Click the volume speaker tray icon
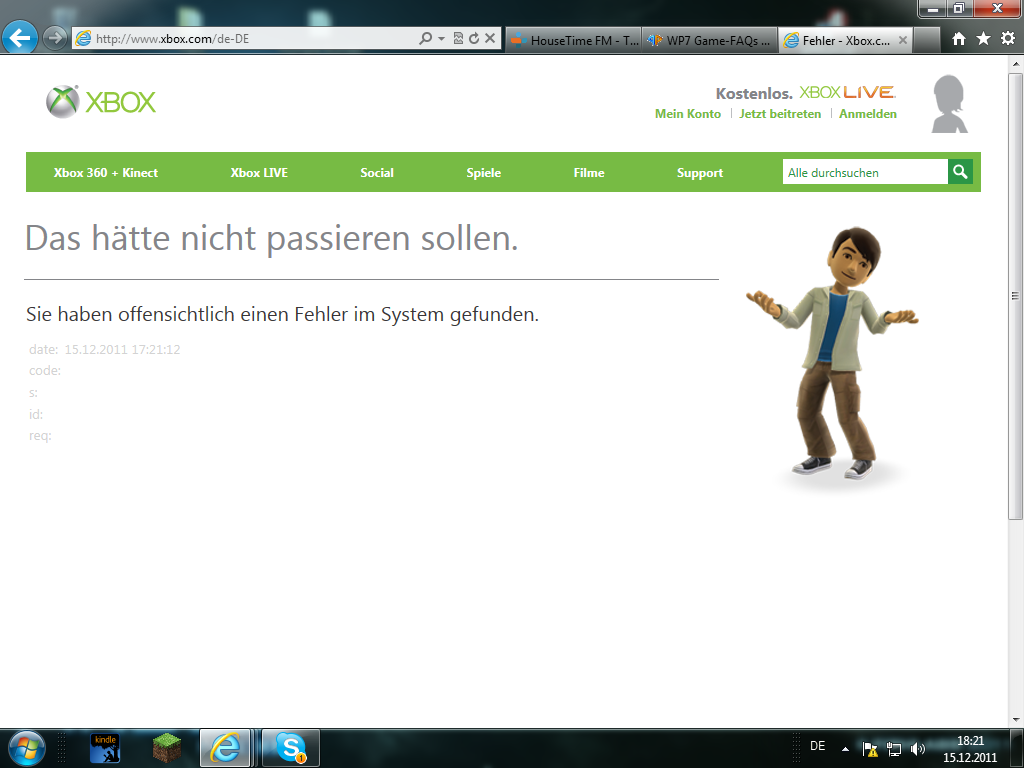This screenshot has width=1024, height=768. [918, 749]
